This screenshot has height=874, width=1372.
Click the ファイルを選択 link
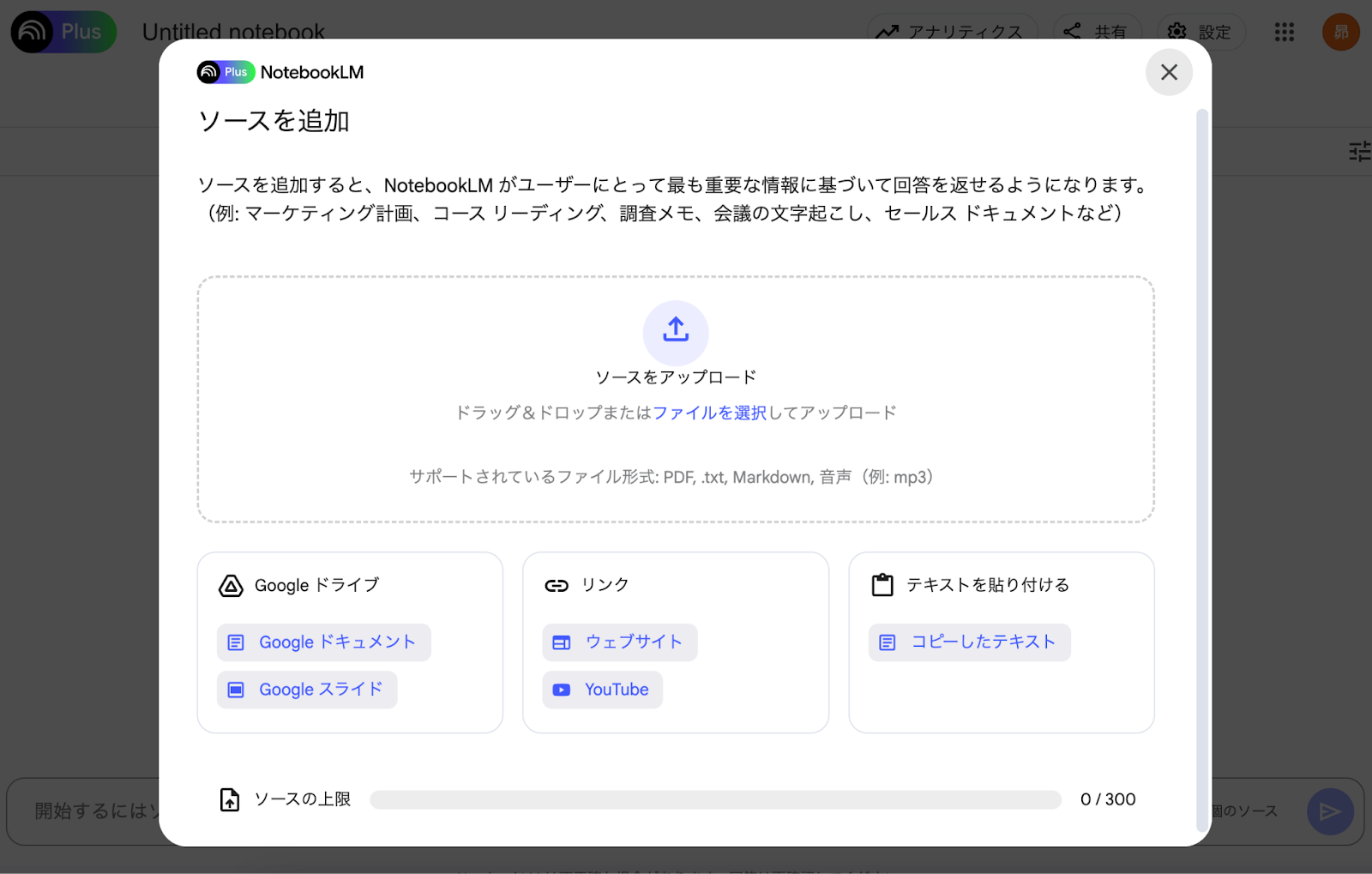click(709, 413)
